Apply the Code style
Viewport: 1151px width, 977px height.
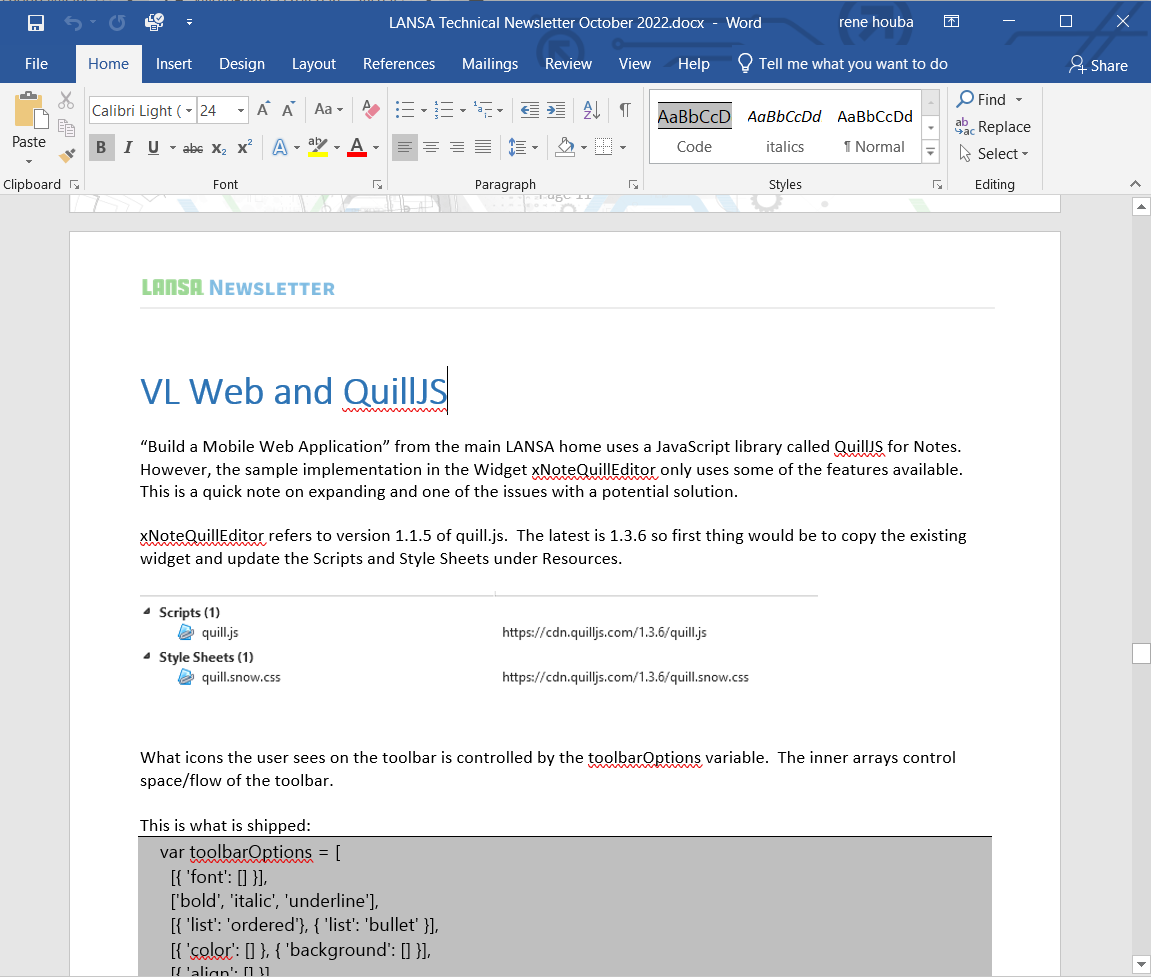tap(694, 128)
